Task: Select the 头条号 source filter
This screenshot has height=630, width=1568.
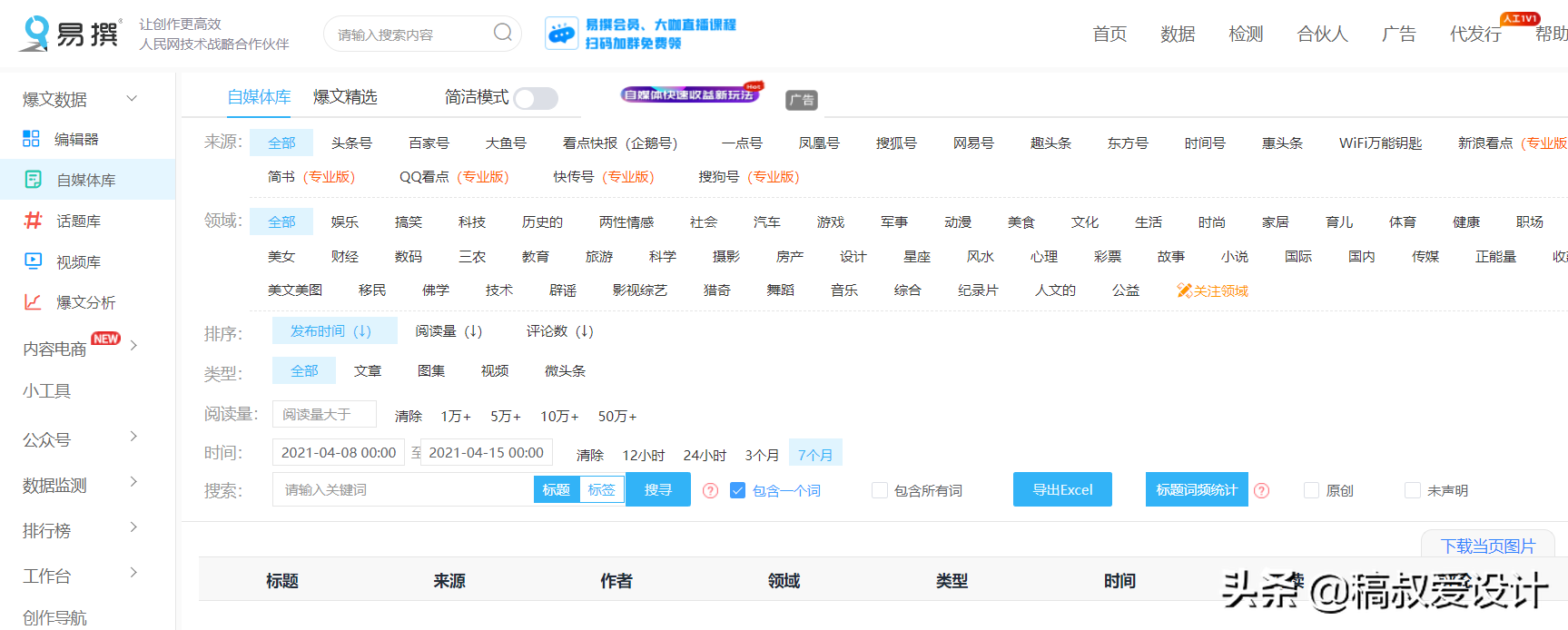Action: click(351, 143)
